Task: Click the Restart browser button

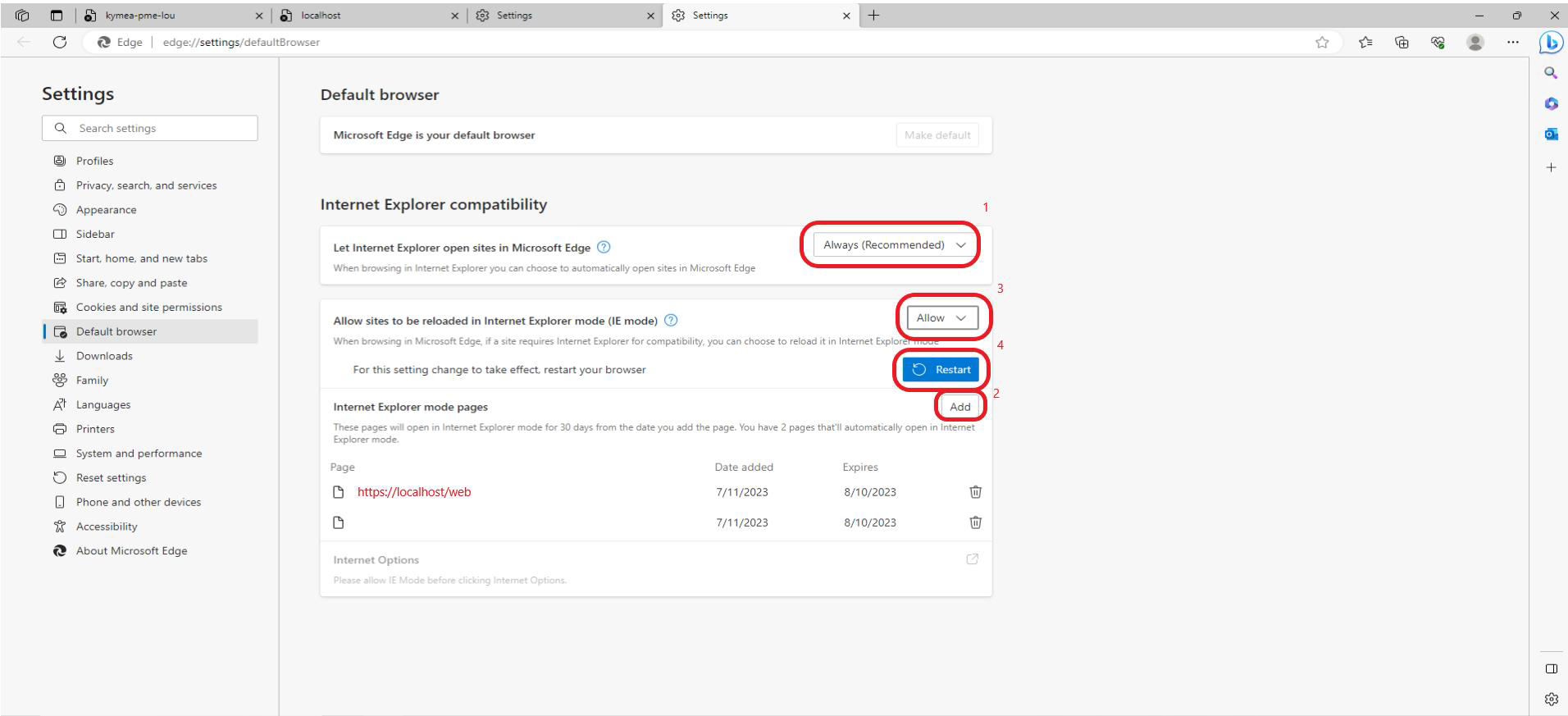Action: 941,369
